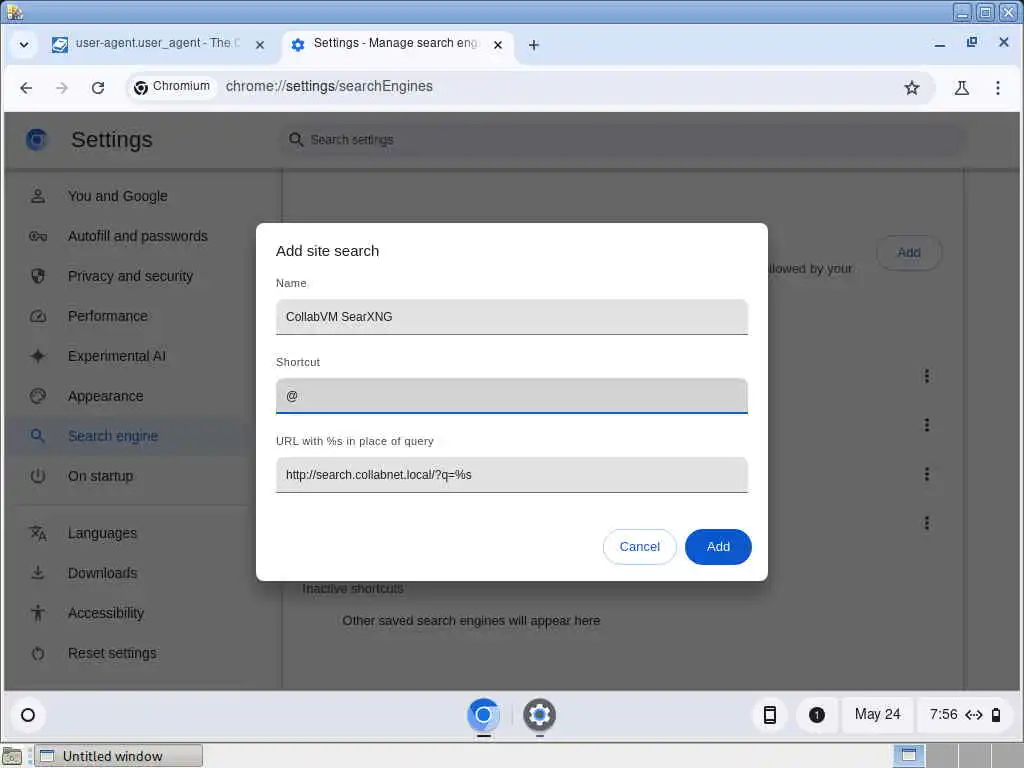The height and width of the screenshot is (768, 1024).
Task: Click the sparkle icon beside Experimental AI
Action: click(38, 356)
